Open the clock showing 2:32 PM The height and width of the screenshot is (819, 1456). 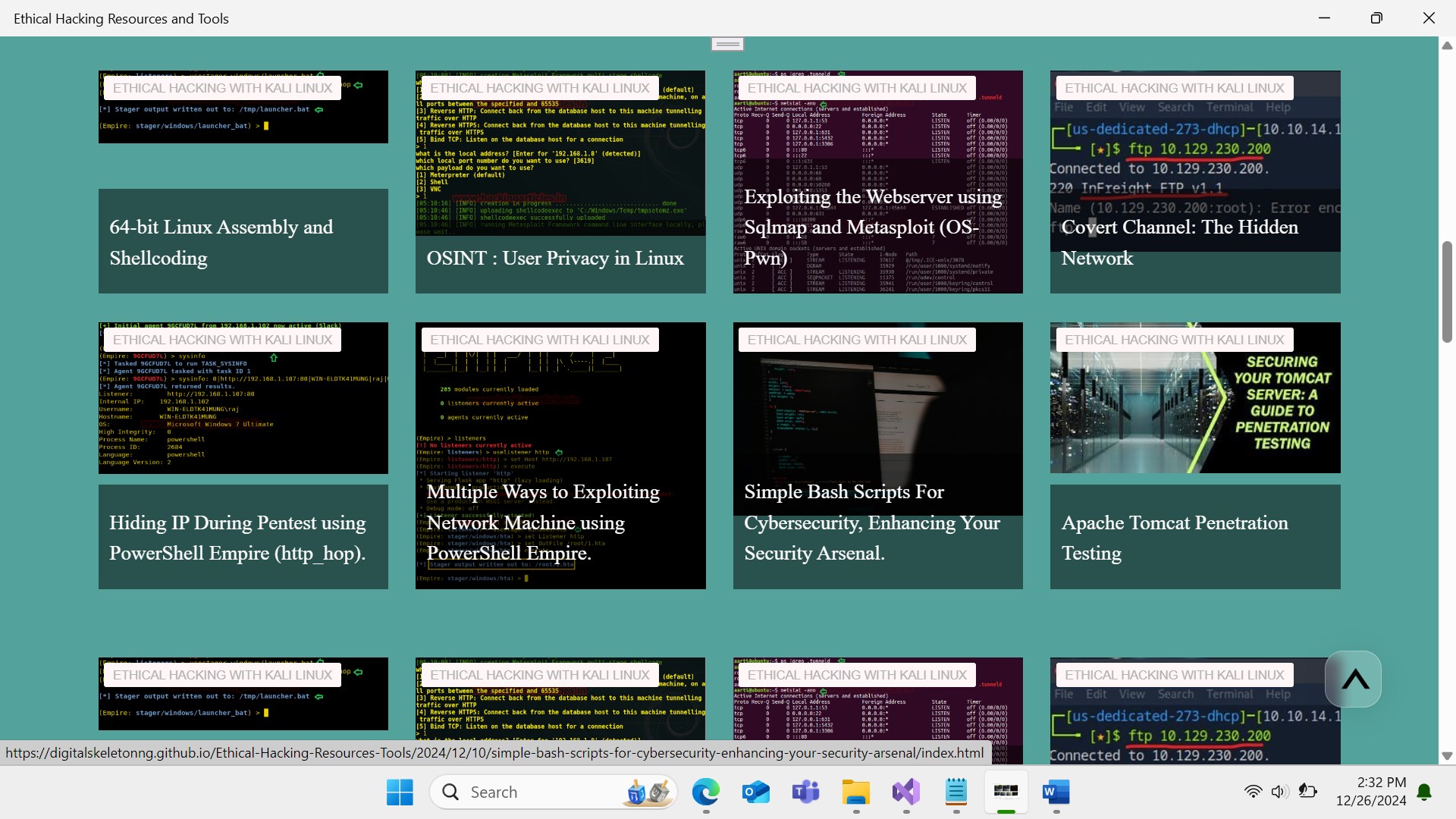click(x=1371, y=792)
